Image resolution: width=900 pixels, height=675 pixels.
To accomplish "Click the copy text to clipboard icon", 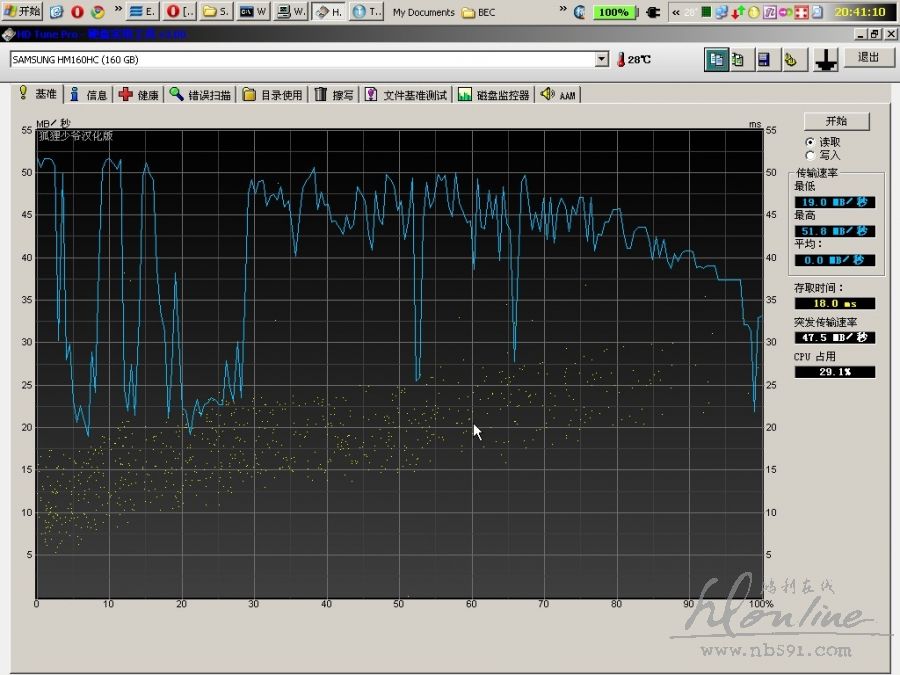I will click(x=716, y=60).
